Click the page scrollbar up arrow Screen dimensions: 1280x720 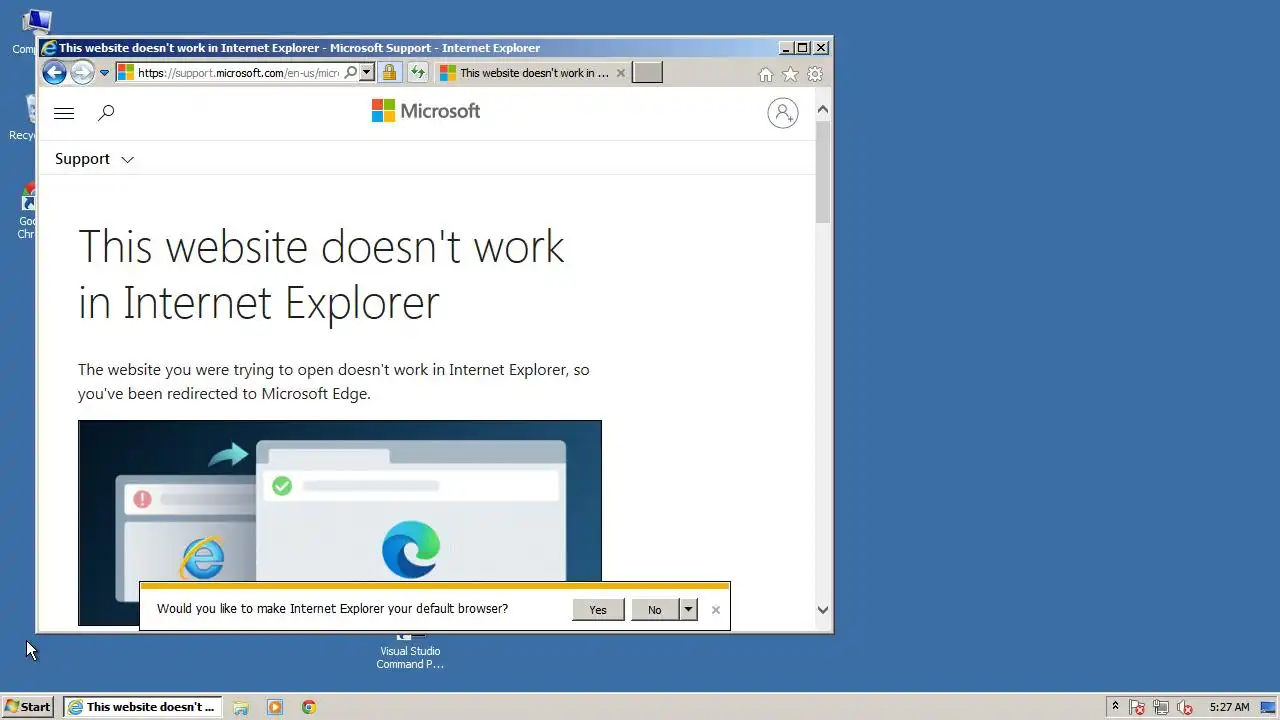point(823,110)
